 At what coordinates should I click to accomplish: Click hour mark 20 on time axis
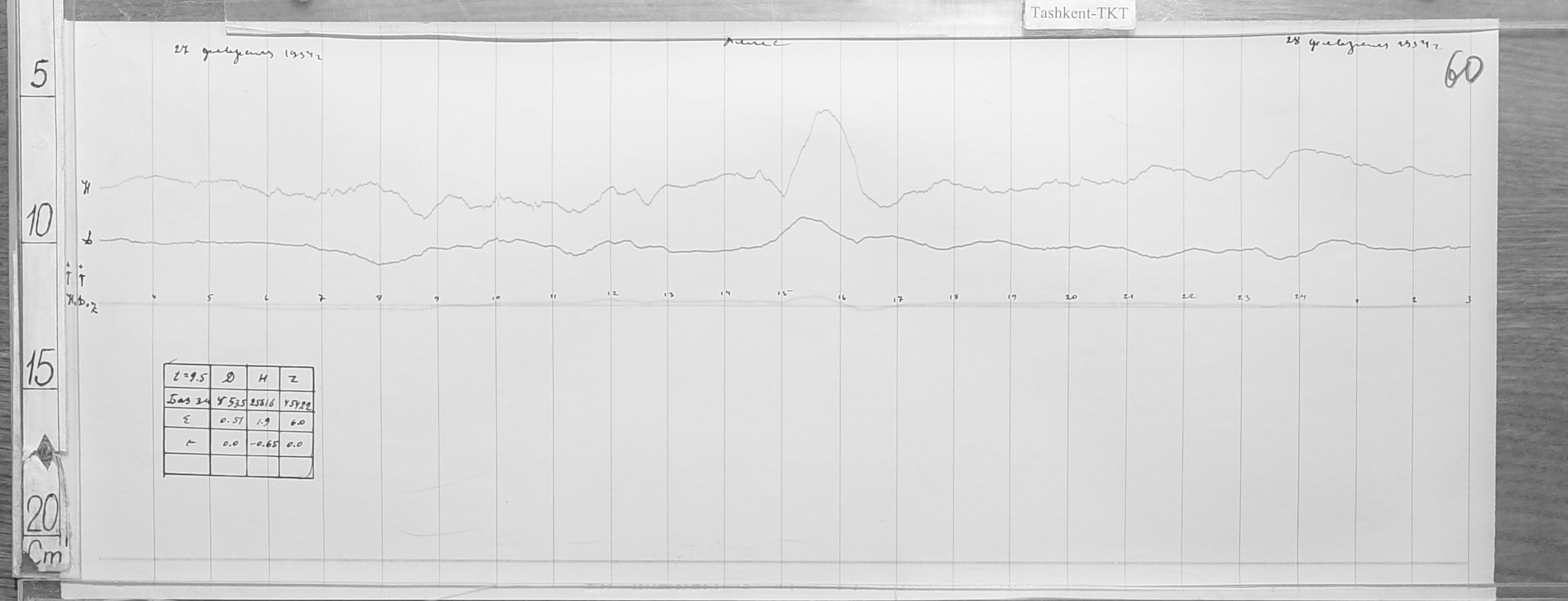(x=1070, y=297)
